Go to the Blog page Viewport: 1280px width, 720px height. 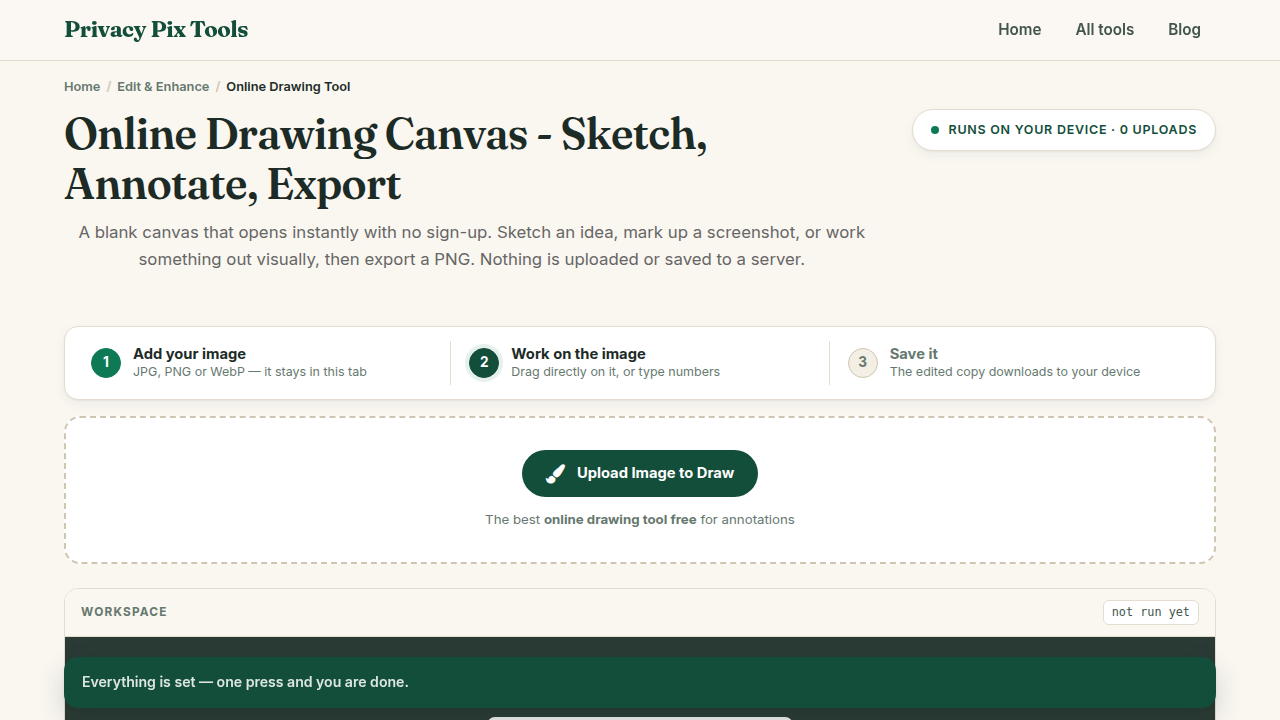[1184, 30]
